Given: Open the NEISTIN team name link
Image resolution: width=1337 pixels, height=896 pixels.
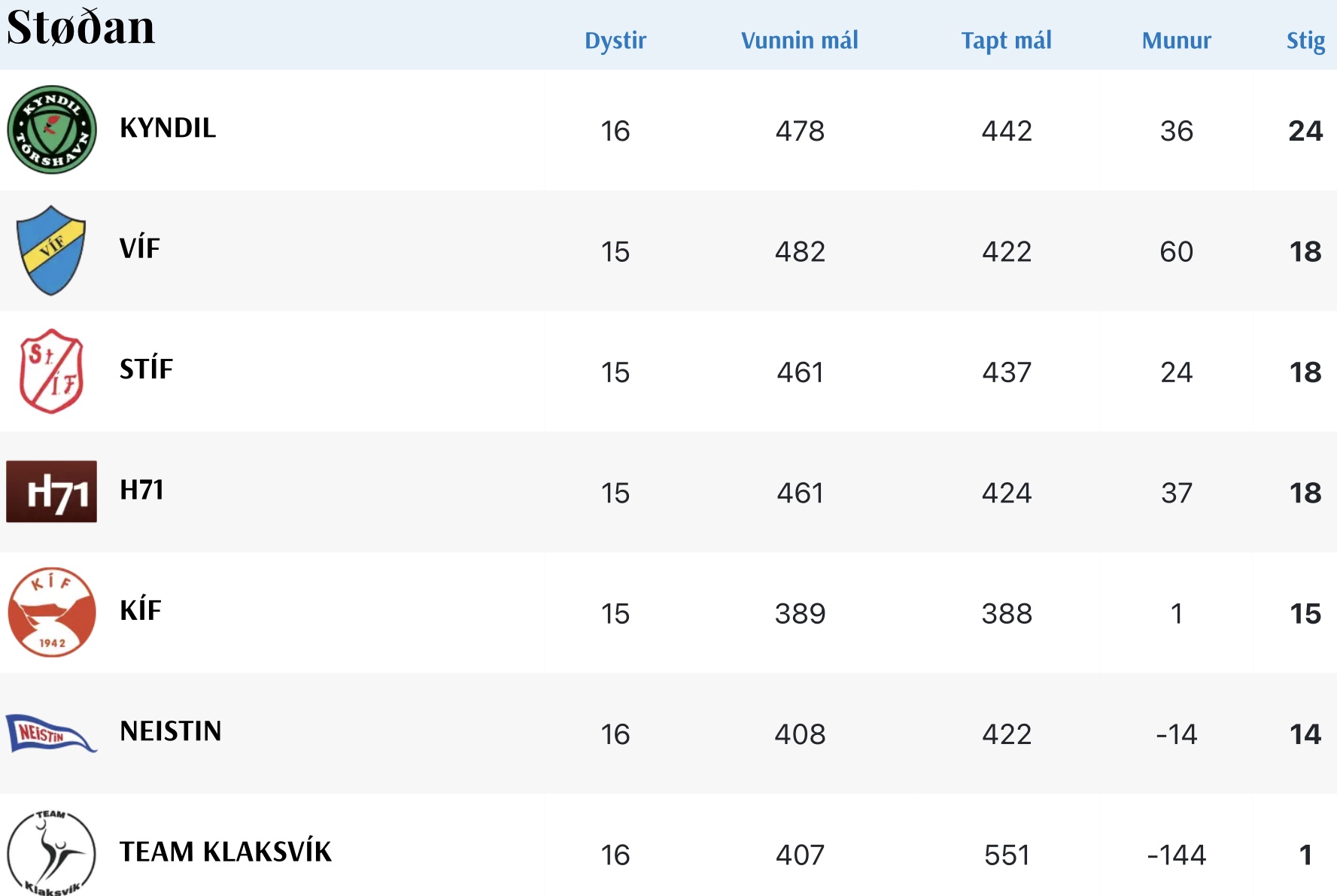Looking at the screenshot, I should pos(171,731).
